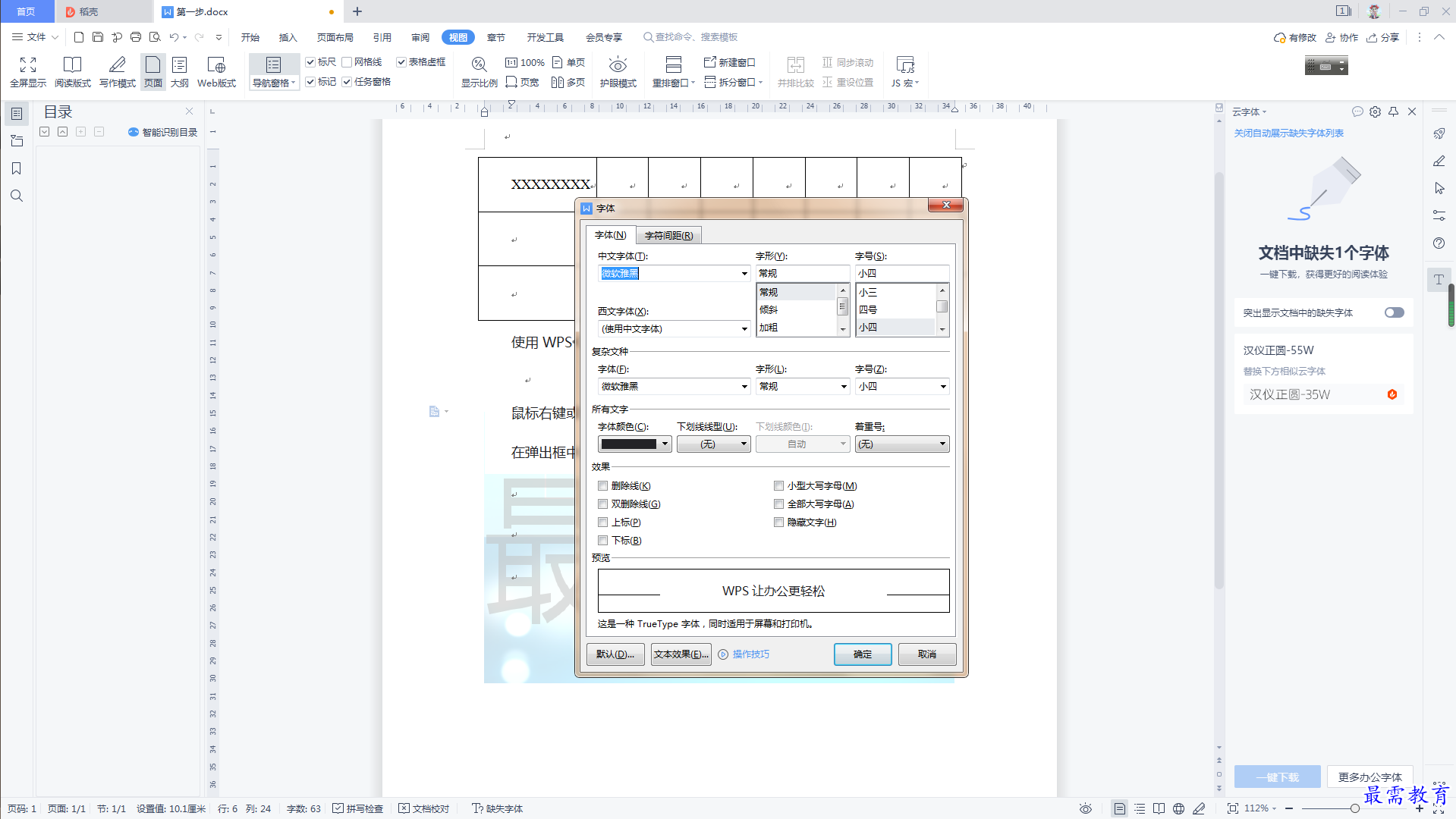Click the Default button in font dialog
Image resolution: width=1456 pixels, height=819 pixels.
pyautogui.click(x=615, y=654)
